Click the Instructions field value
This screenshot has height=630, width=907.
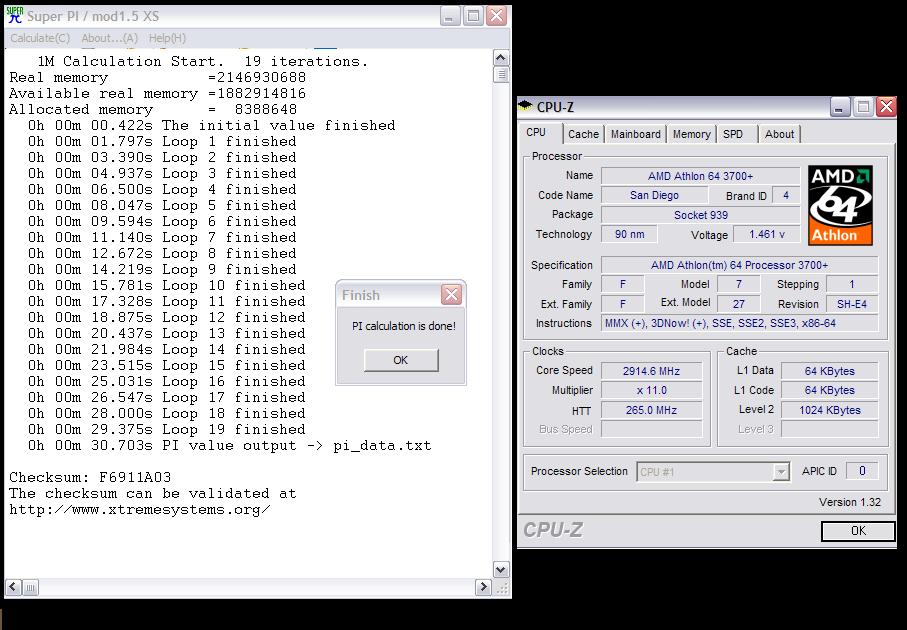tap(739, 323)
